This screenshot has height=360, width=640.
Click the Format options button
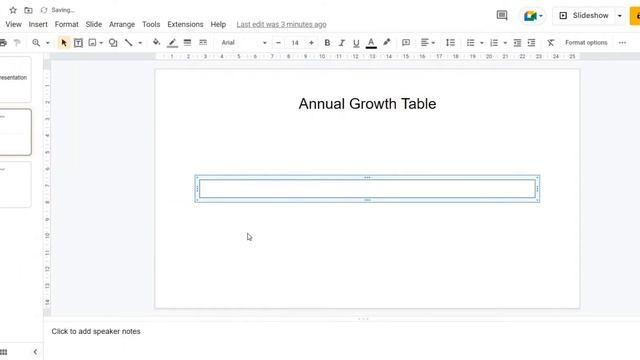586,42
